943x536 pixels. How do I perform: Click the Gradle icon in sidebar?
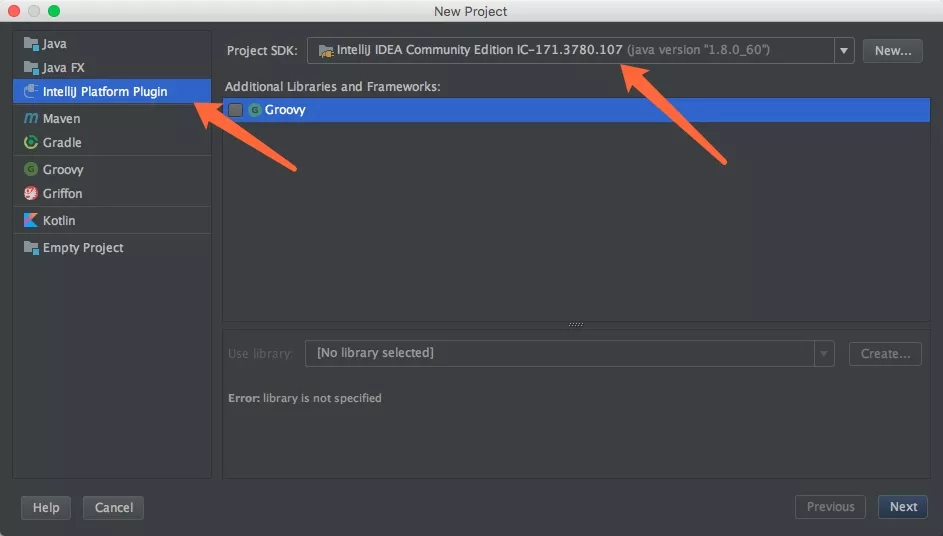[x=31, y=142]
